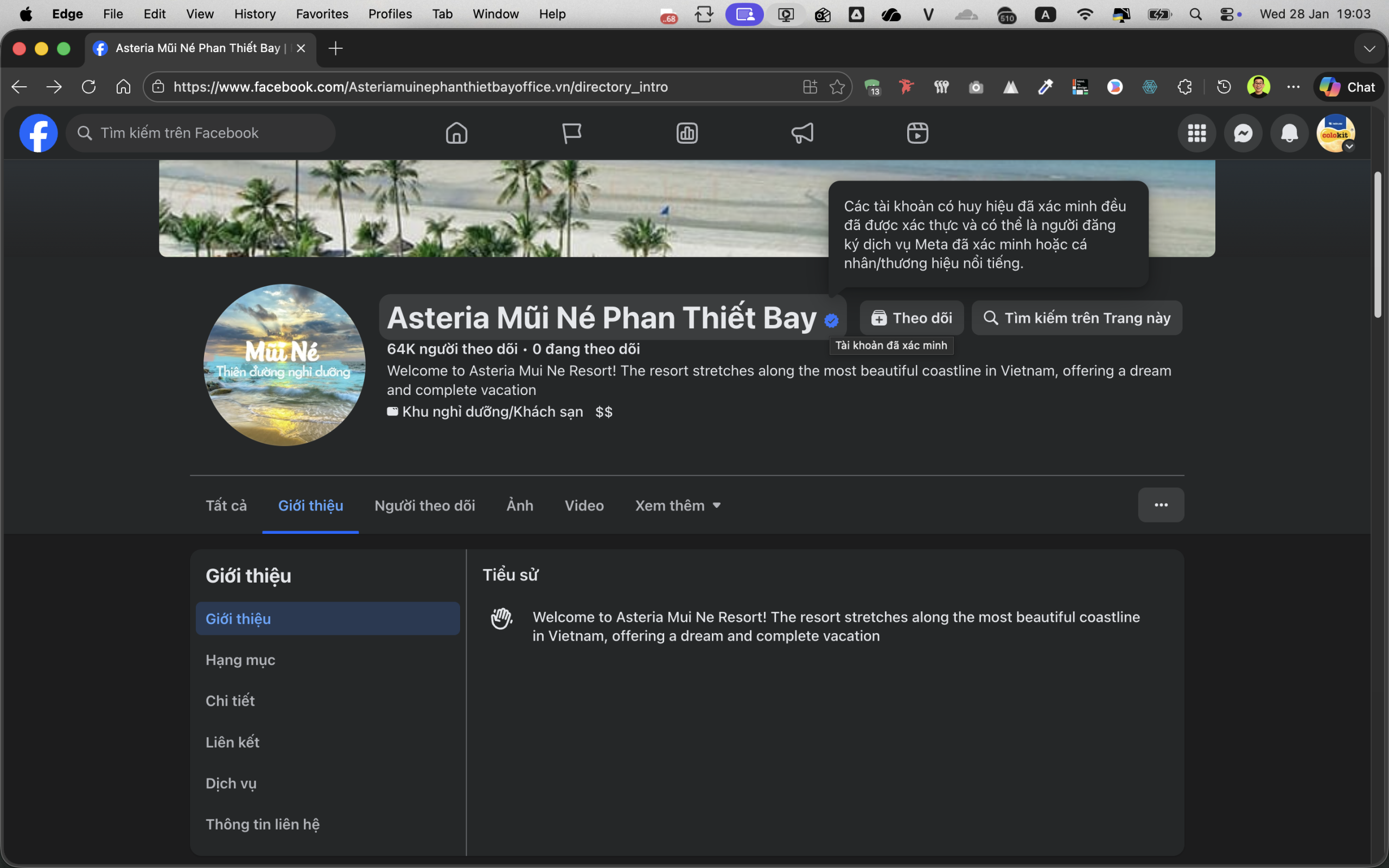Open the Facebook Home icon

point(456,133)
